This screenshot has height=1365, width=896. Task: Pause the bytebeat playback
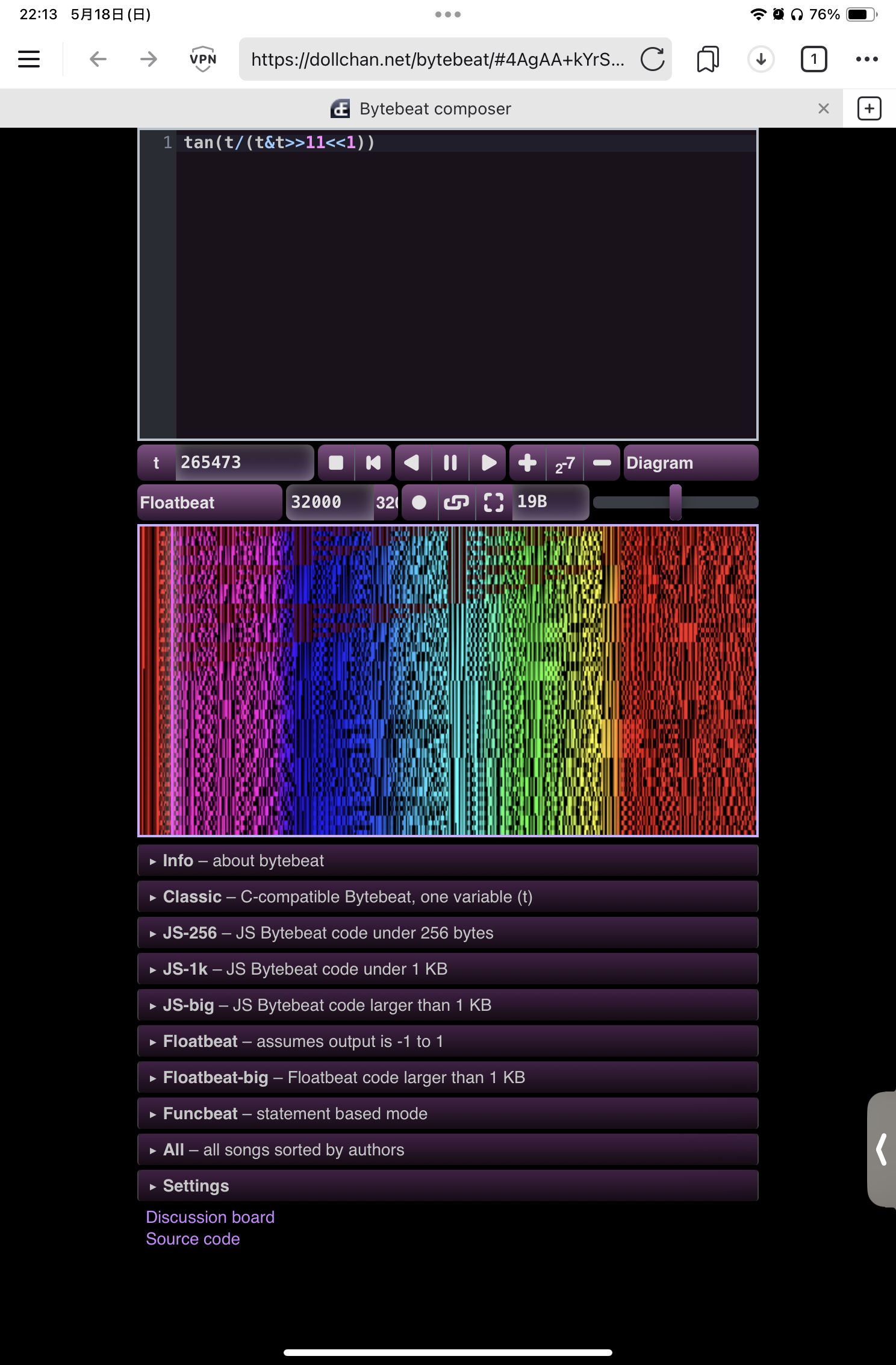450,463
